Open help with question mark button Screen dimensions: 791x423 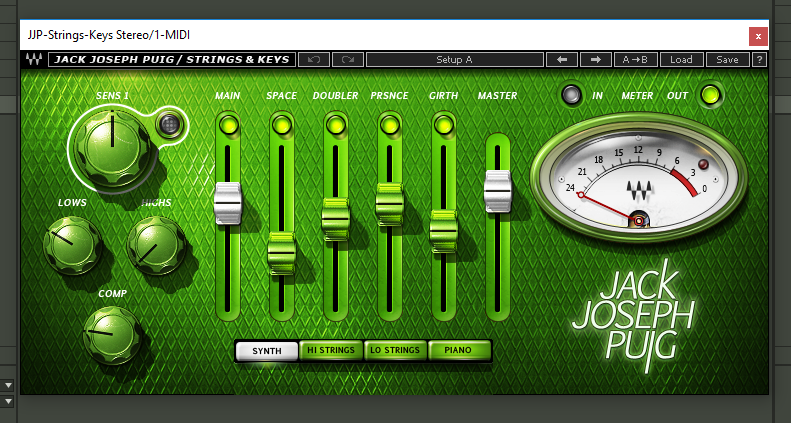[x=759, y=59]
